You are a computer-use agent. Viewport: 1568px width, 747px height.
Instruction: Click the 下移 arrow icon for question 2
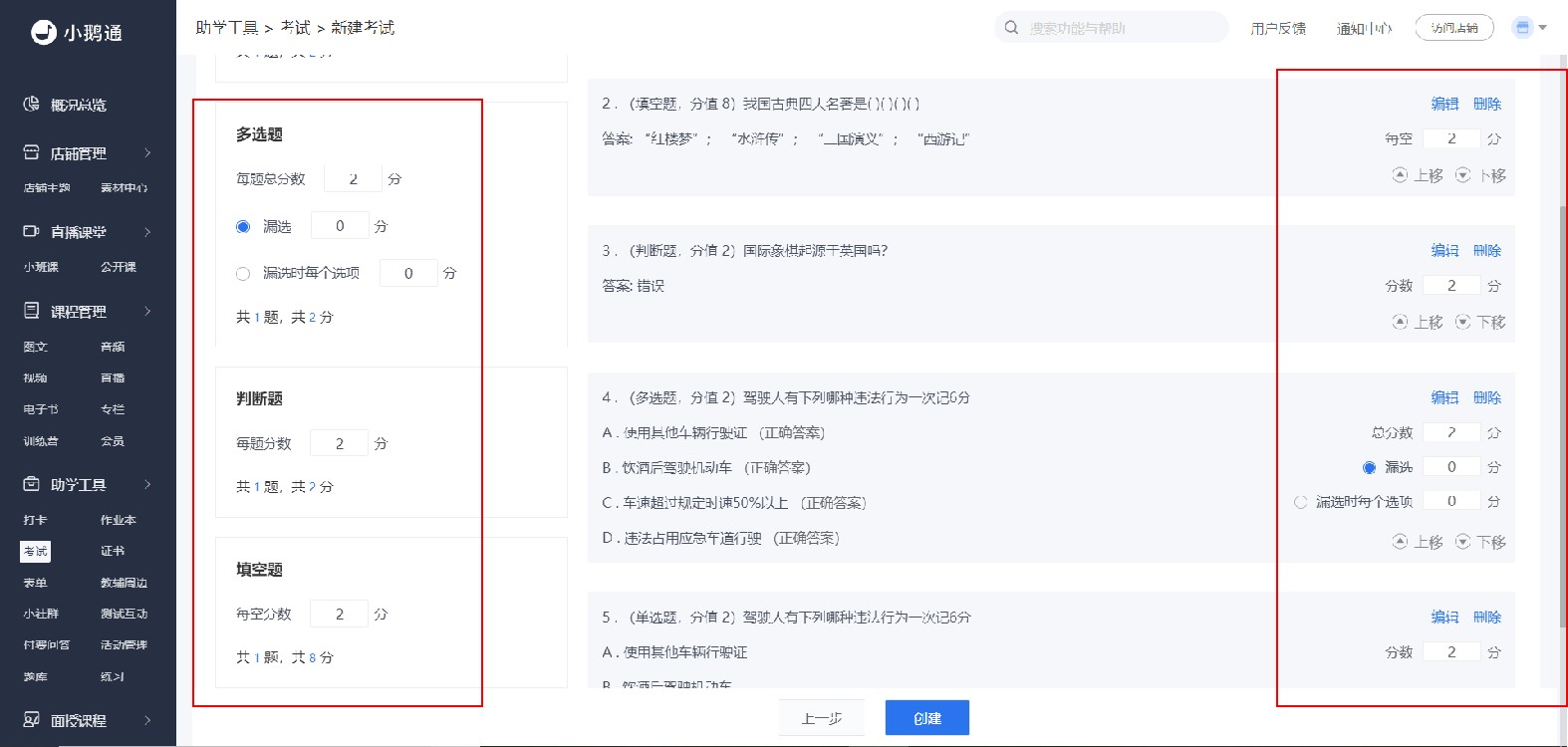(1462, 175)
